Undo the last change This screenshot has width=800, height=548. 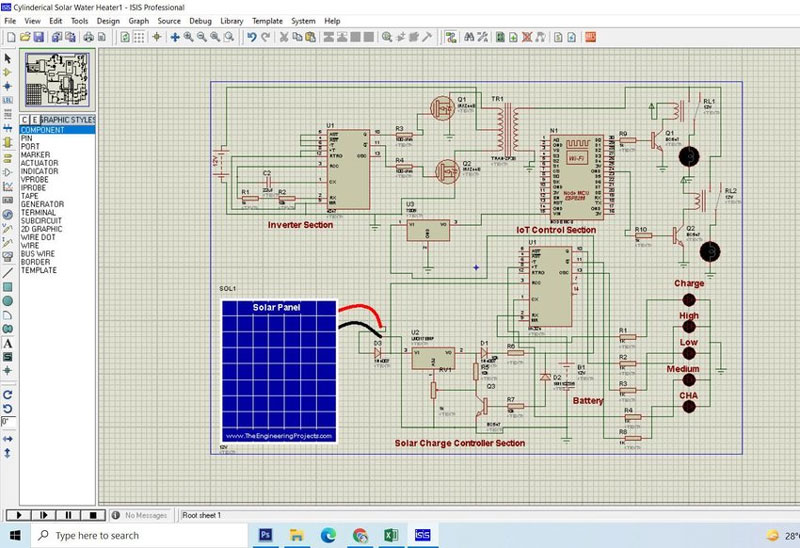click(252, 37)
